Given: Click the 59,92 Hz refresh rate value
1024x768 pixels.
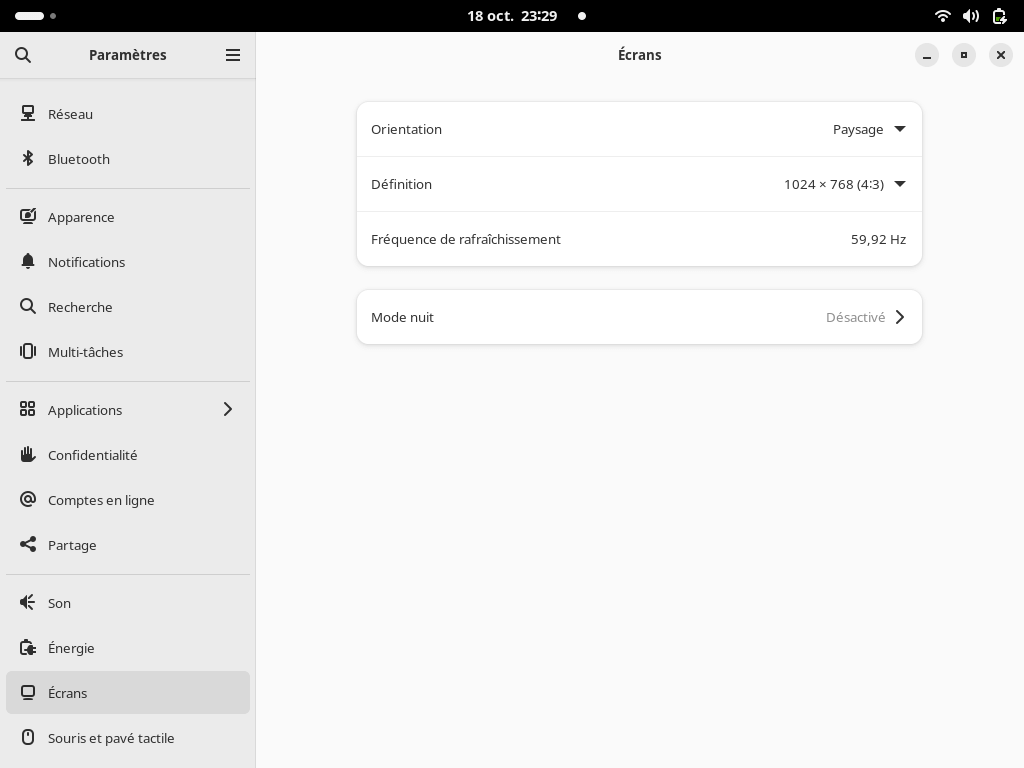Looking at the screenshot, I should (x=878, y=240).
